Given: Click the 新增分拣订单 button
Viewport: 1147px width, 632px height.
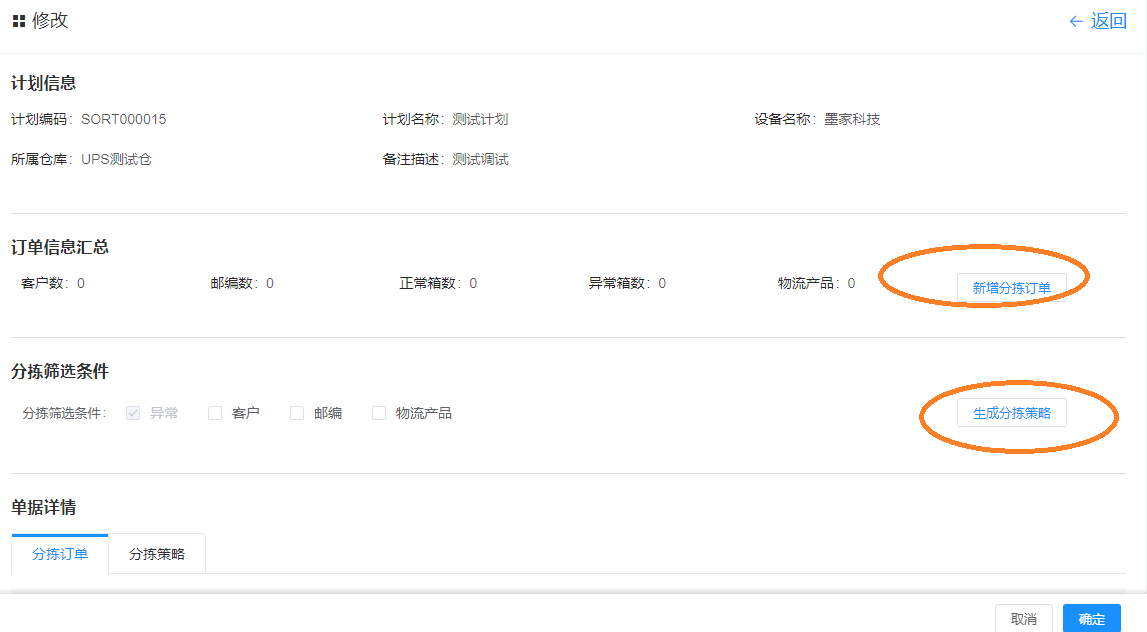Looking at the screenshot, I should [x=1011, y=288].
